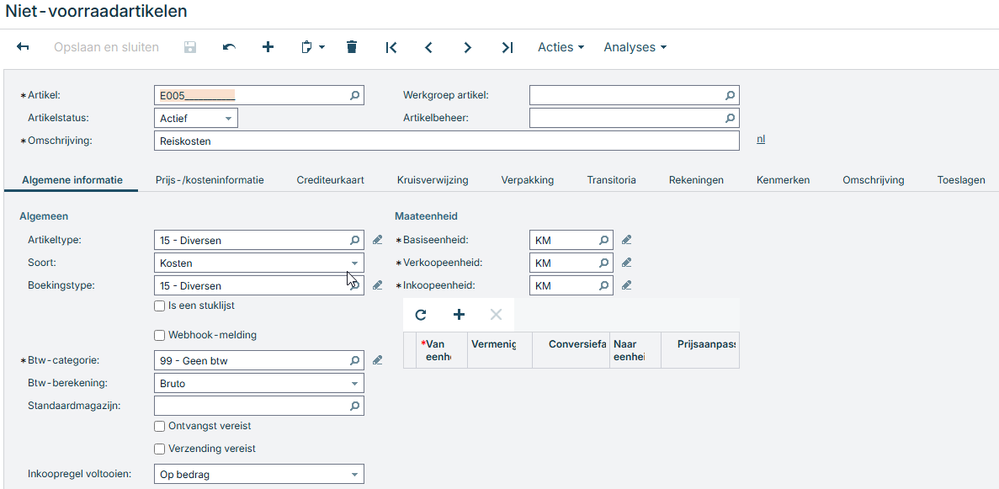The height and width of the screenshot is (489, 999).
Task: Switch to Crediteurkaart tab
Action: (x=330, y=180)
